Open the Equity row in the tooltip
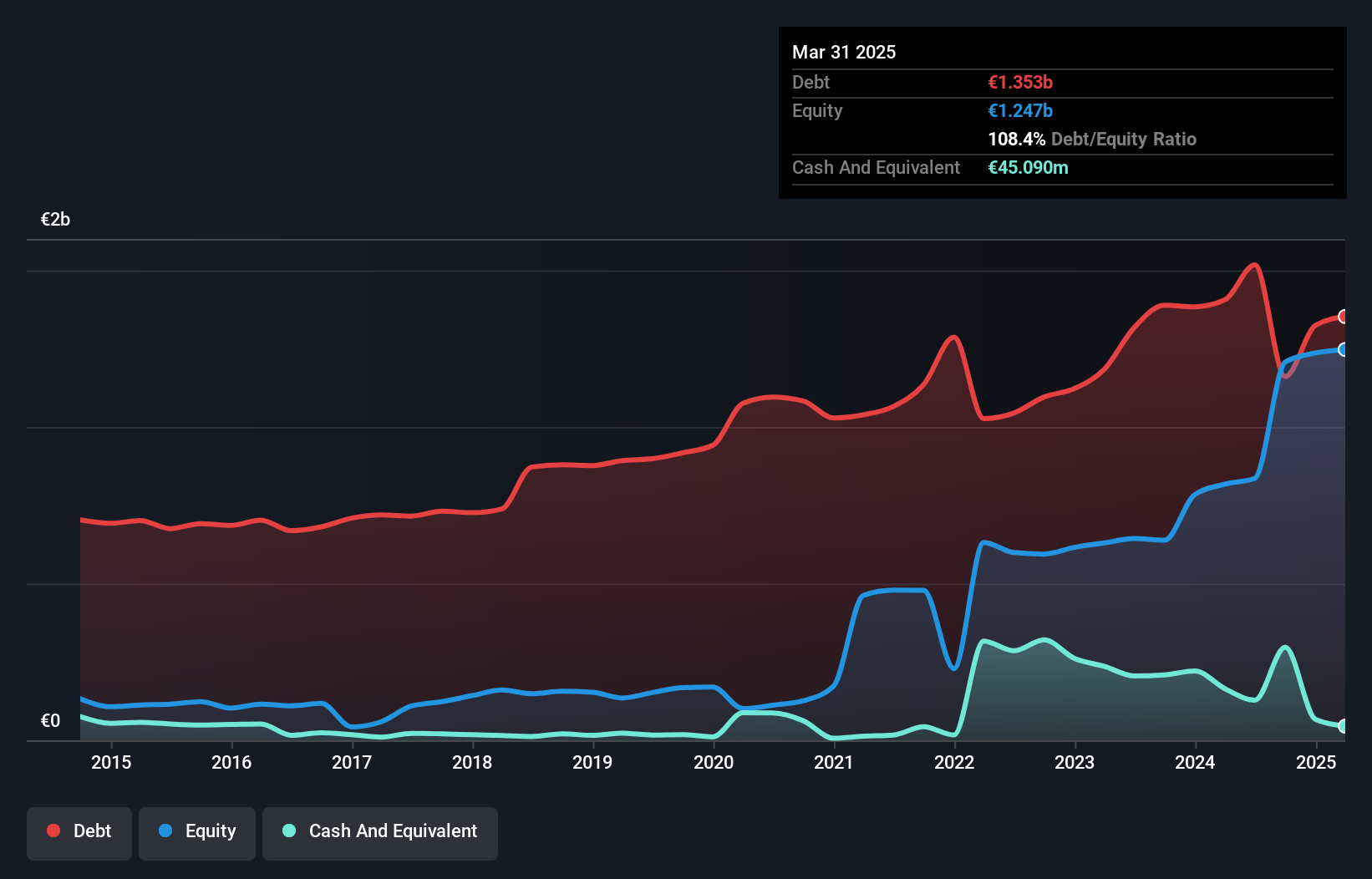 click(816, 110)
